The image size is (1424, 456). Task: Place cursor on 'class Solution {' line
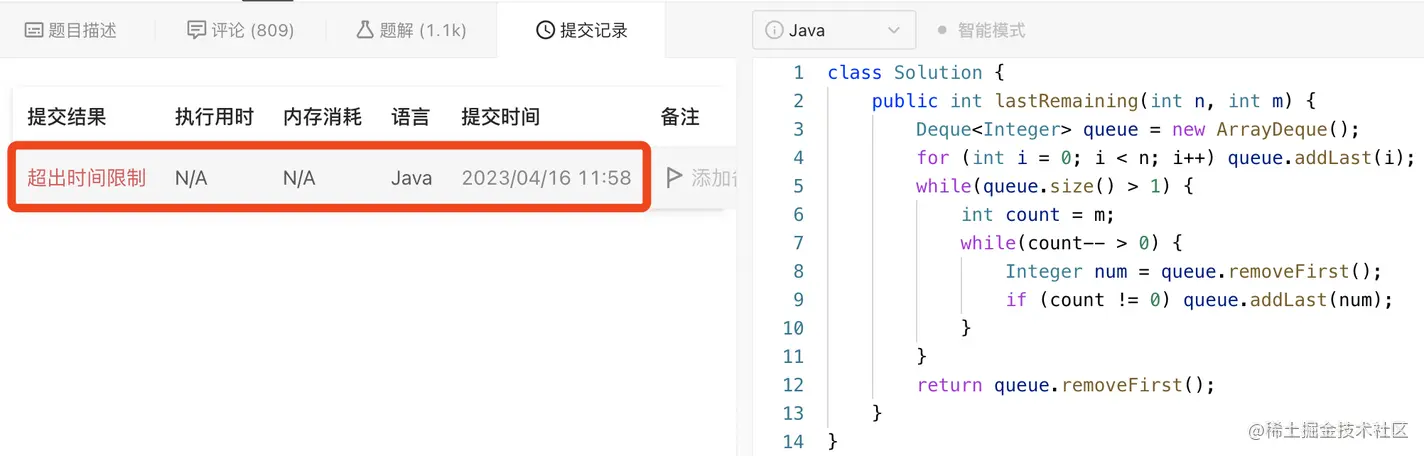(915, 72)
